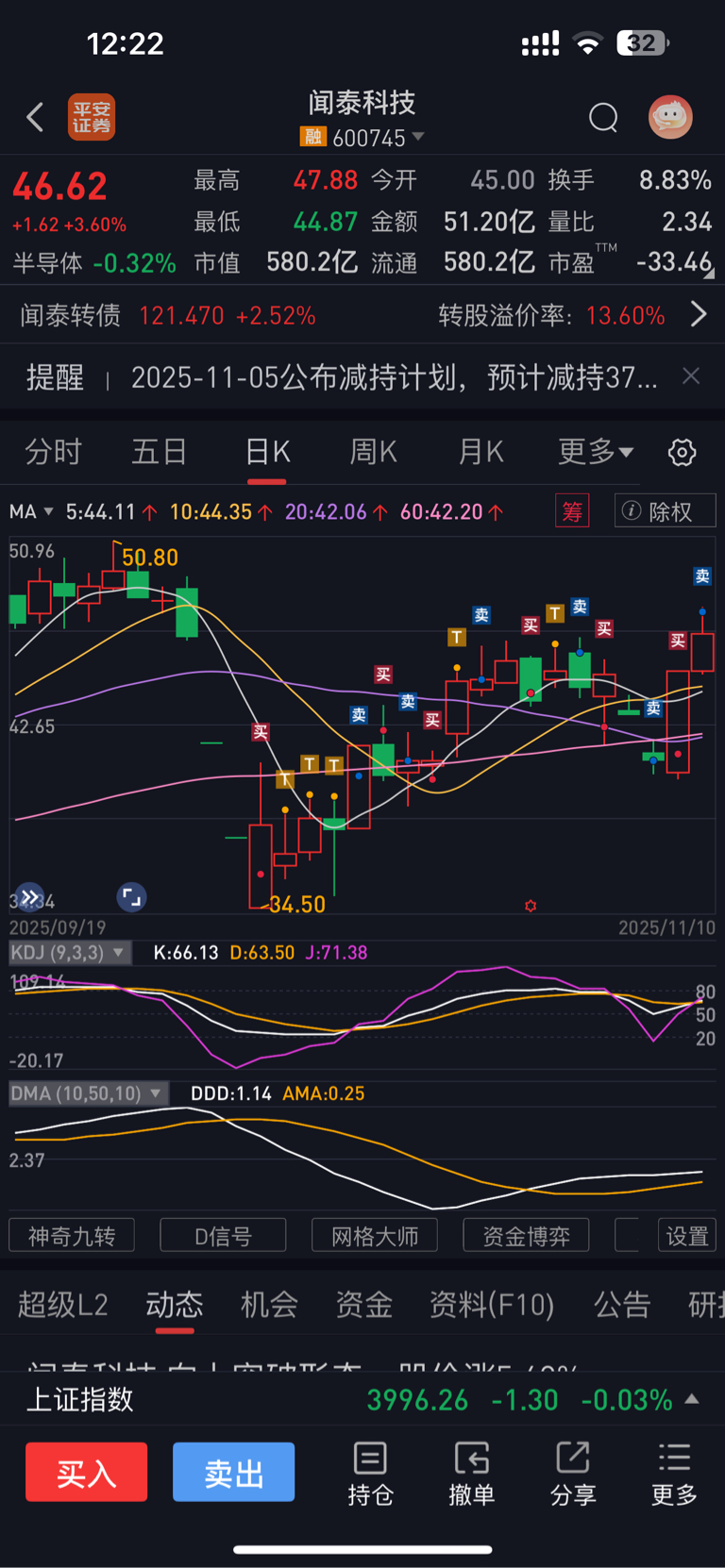Select the 日K chart tab
725x1568 pixels.
[267, 452]
